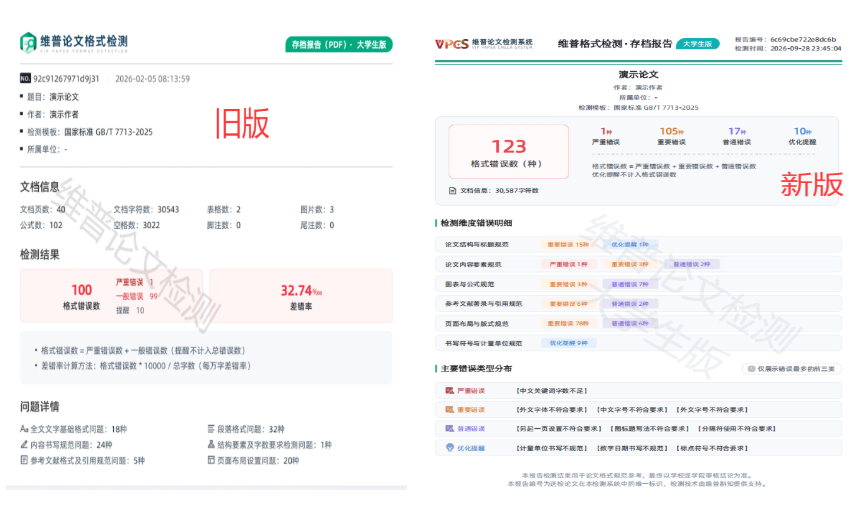Click the 【计量单位书写不规范】 error type
857x511 pixels.
point(551,448)
